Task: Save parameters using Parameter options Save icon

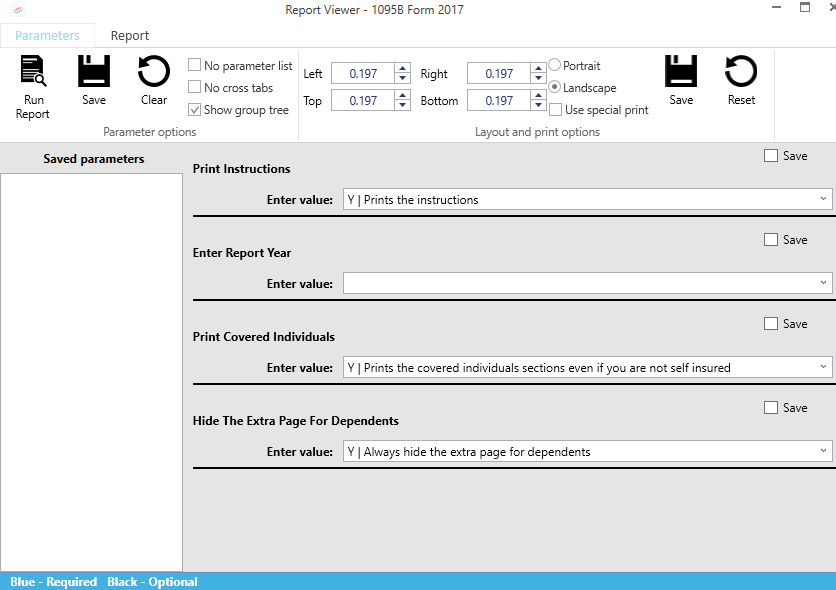Action: [94, 71]
